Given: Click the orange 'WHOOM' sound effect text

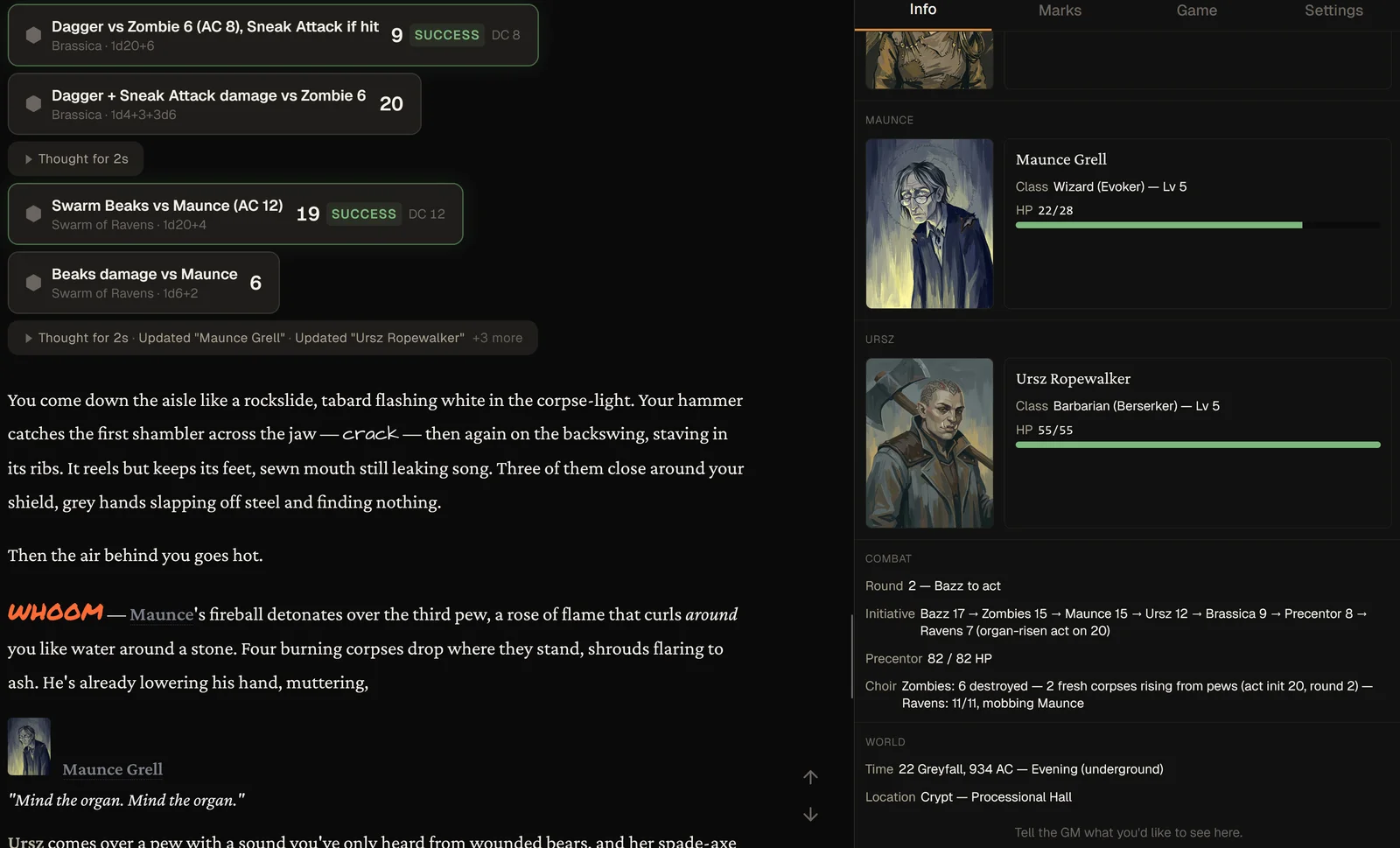Looking at the screenshot, I should 56,613.
